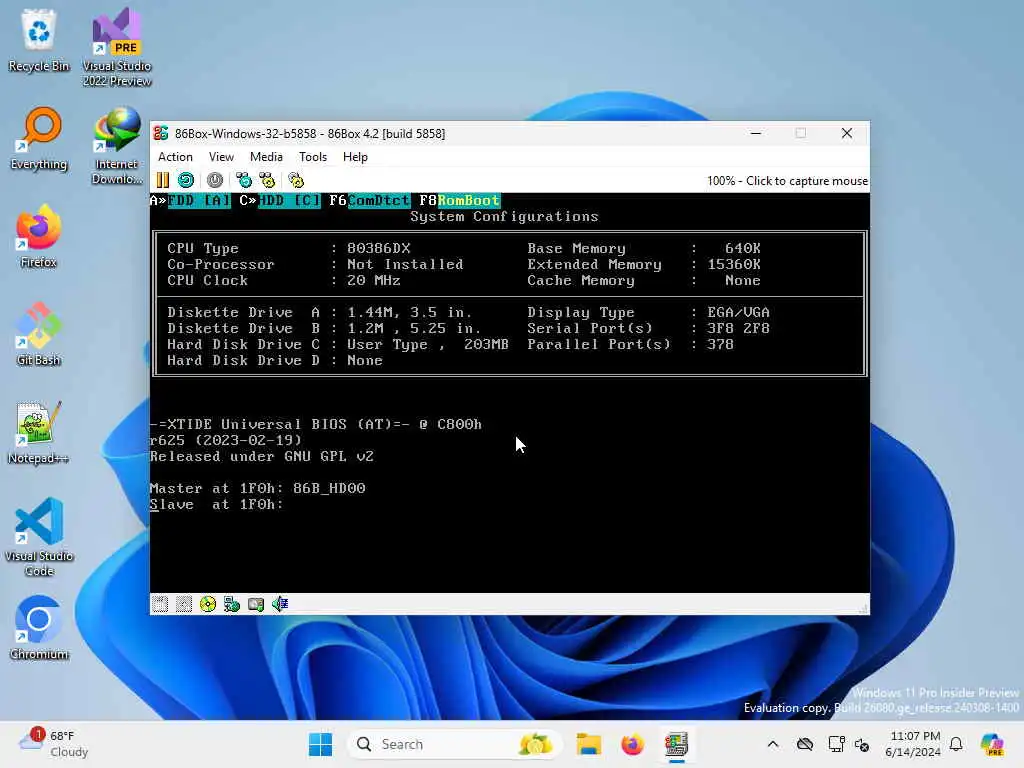Click the network status bar icon
The image size is (1024, 768).
pos(232,604)
